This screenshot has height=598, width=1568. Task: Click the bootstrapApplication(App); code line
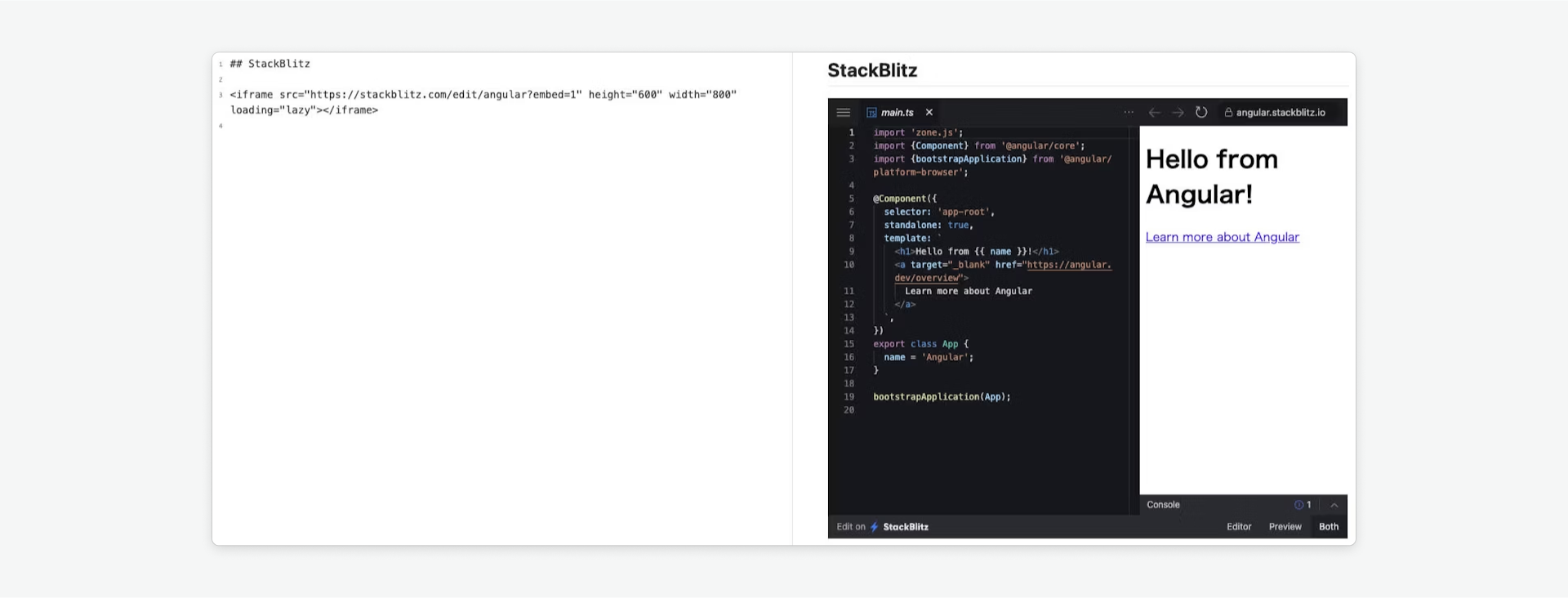942,397
